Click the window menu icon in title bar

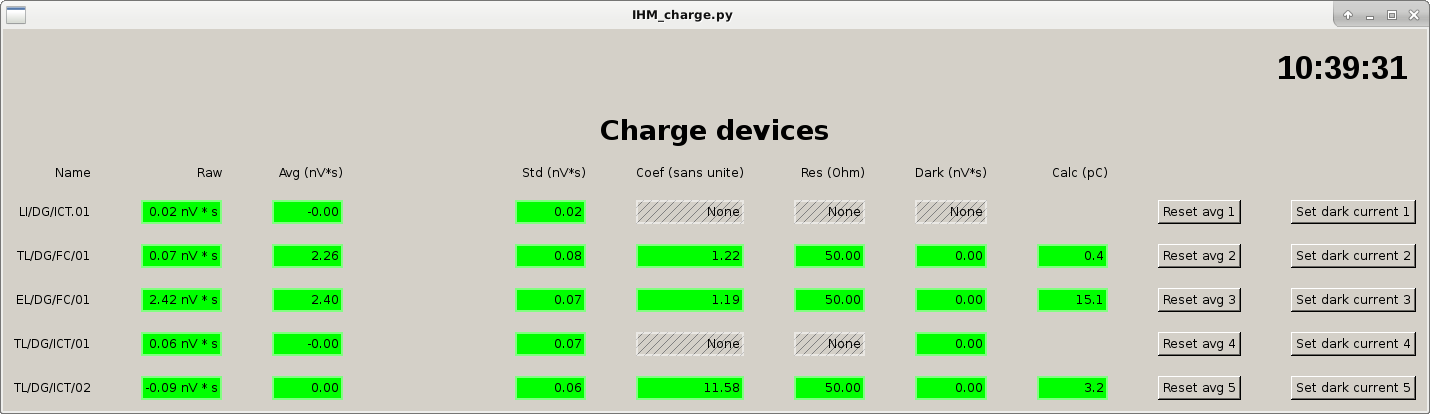point(15,15)
